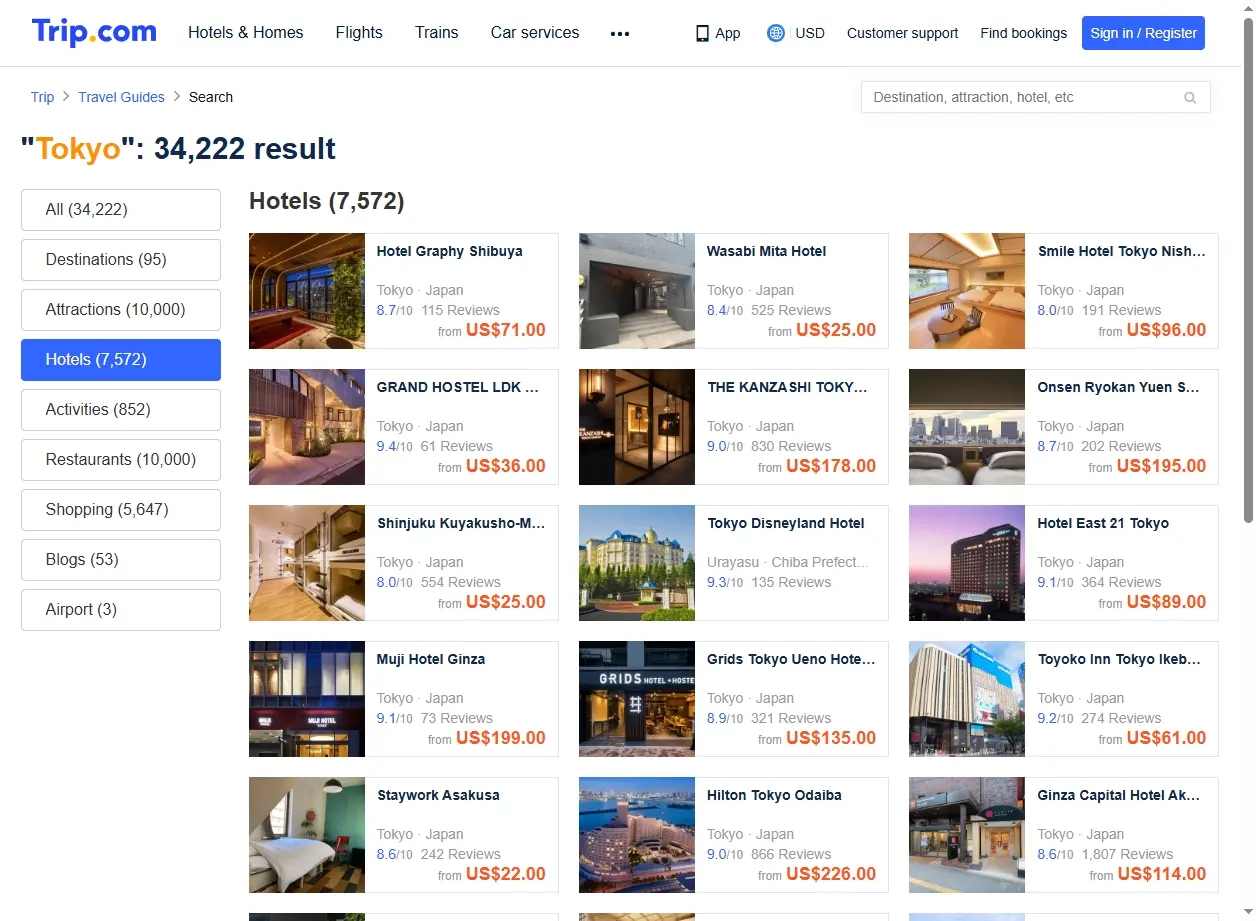
Task: Open Onsen Ryokan Yuen thumbnail
Action: [x=967, y=427]
